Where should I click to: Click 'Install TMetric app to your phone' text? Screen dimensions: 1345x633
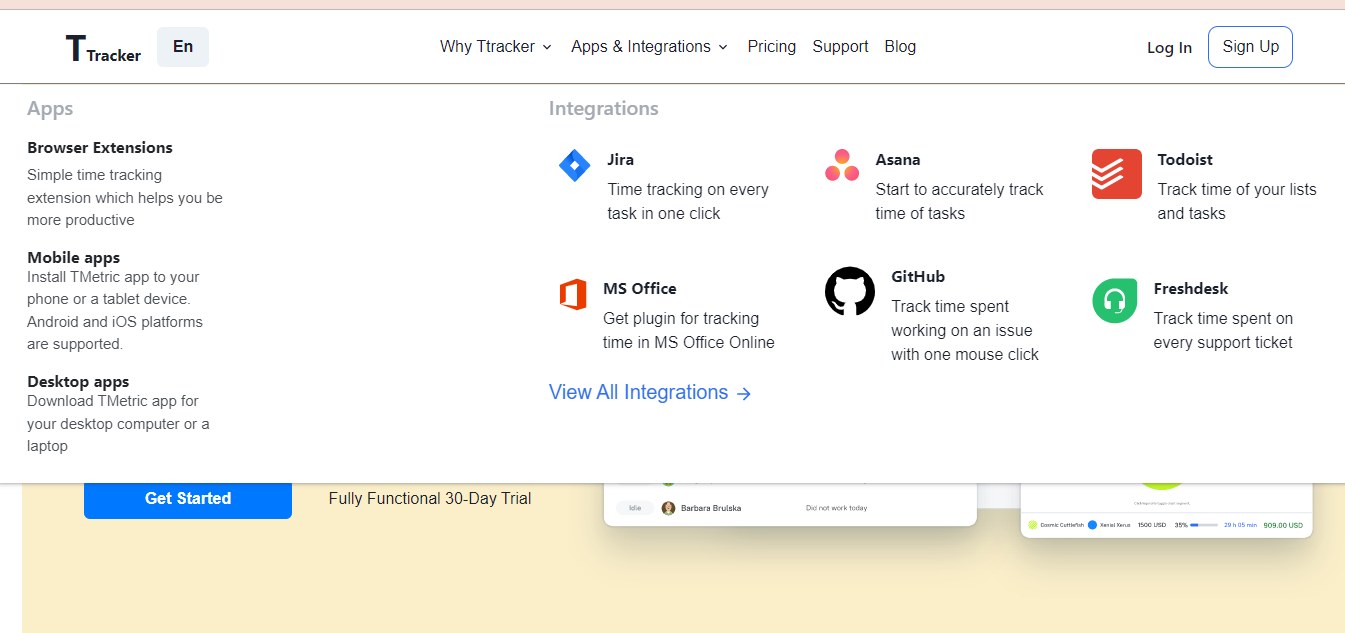click(x=115, y=310)
